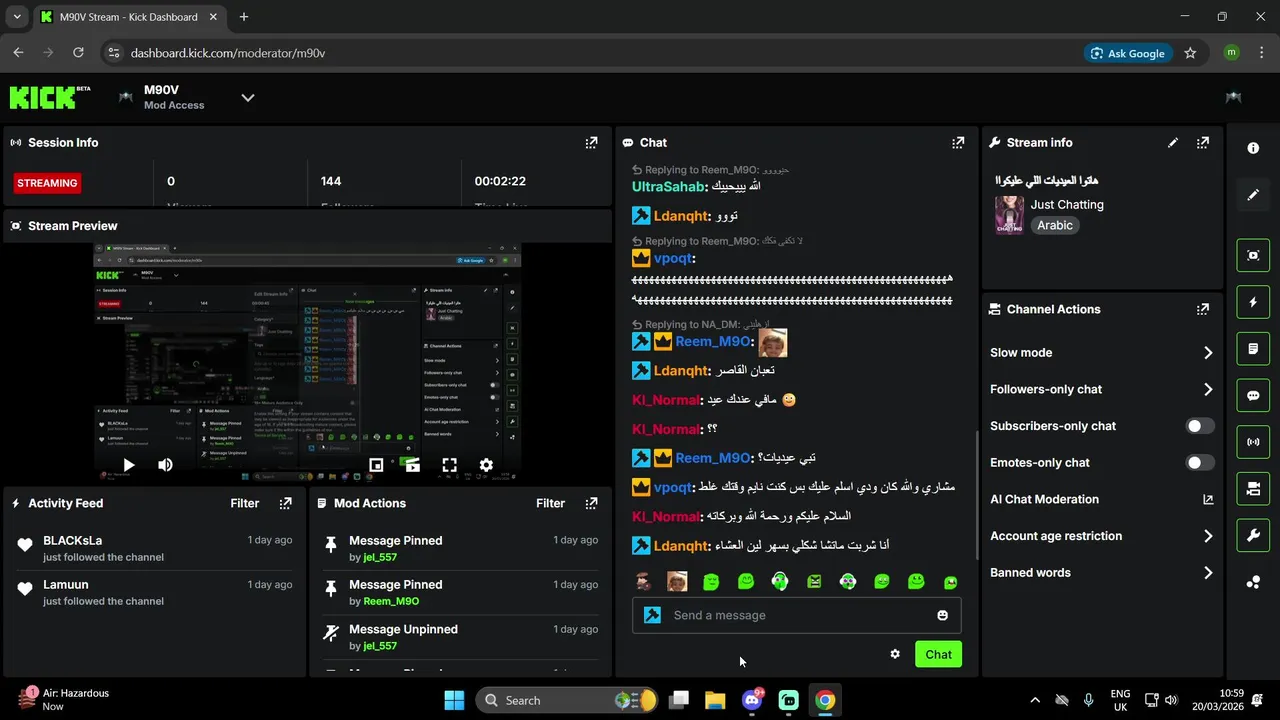Select the Arabic language tag
This screenshot has width=1280, height=720.
pos(1055,226)
